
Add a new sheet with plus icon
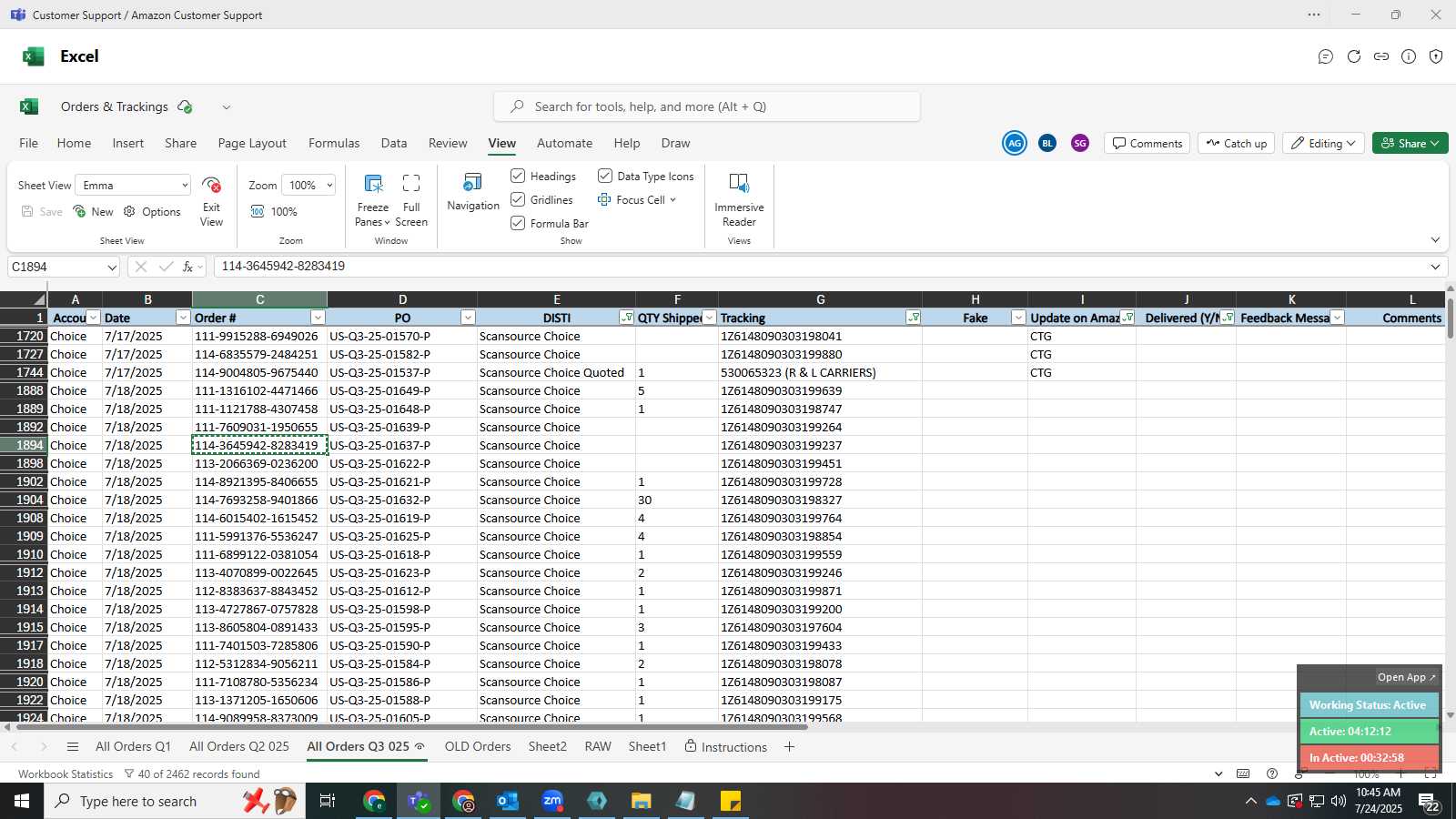[x=789, y=747]
